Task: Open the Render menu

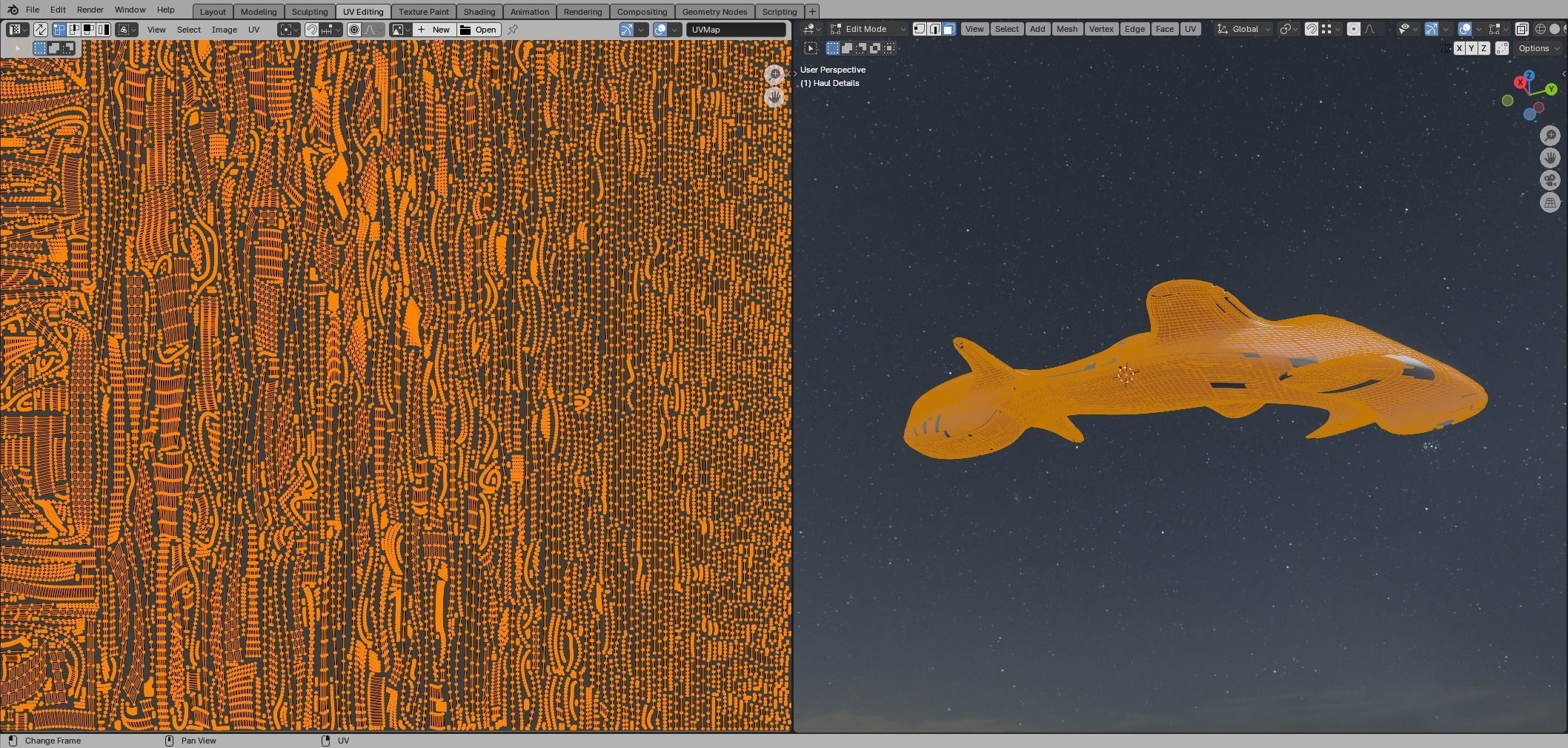Action: coord(90,10)
